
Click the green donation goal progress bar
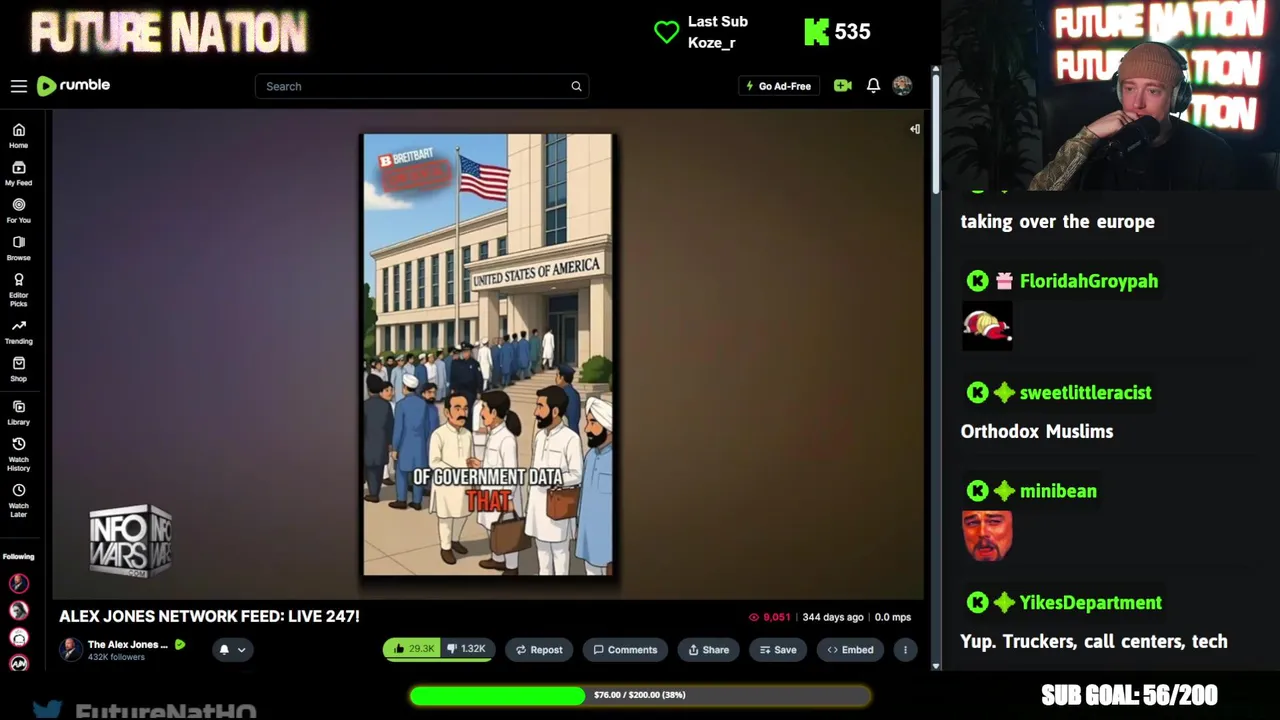point(640,695)
